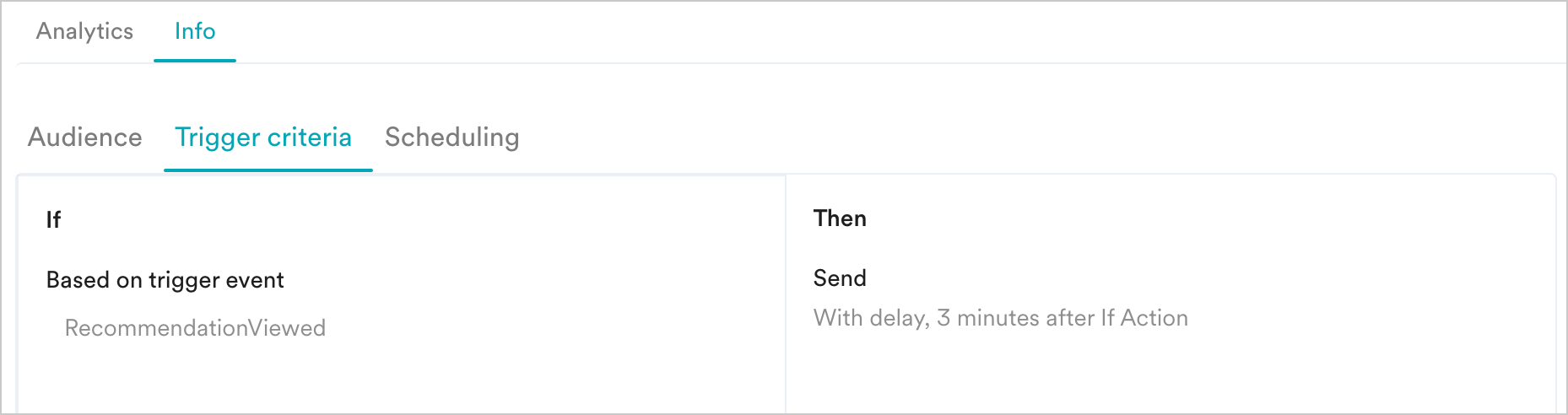
Task: Click the "With delay" phrase
Action: pos(871,318)
